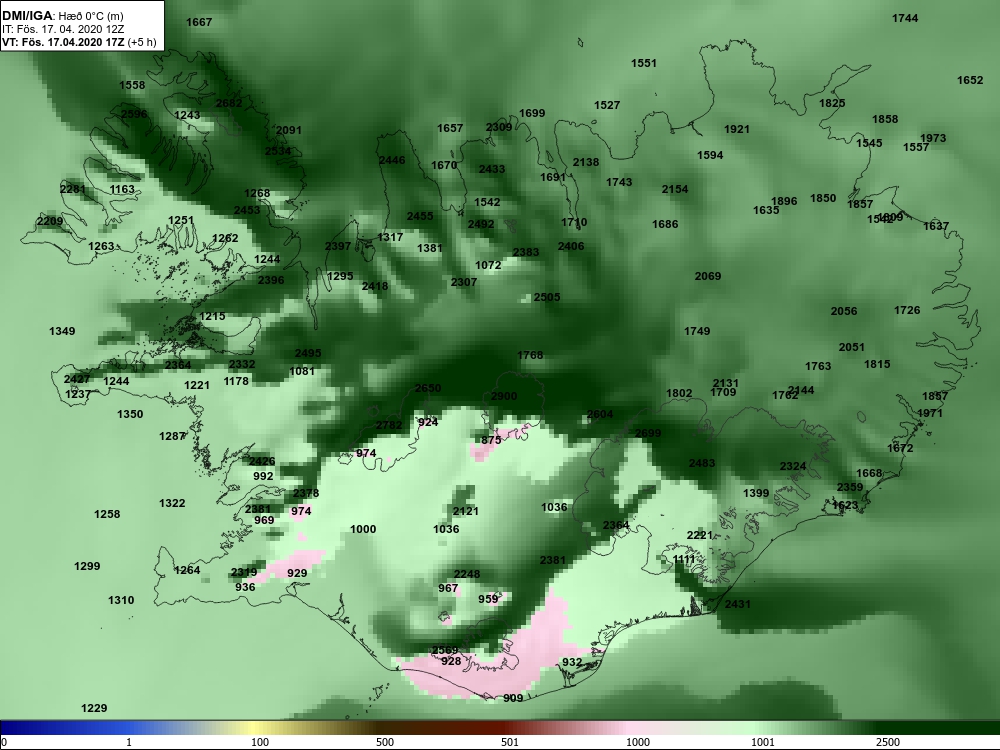Image resolution: width=1000 pixels, height=750 pixels.
Task: Click the 'DMI/IGA' title in the header box
Action: (x=27, y=15)
